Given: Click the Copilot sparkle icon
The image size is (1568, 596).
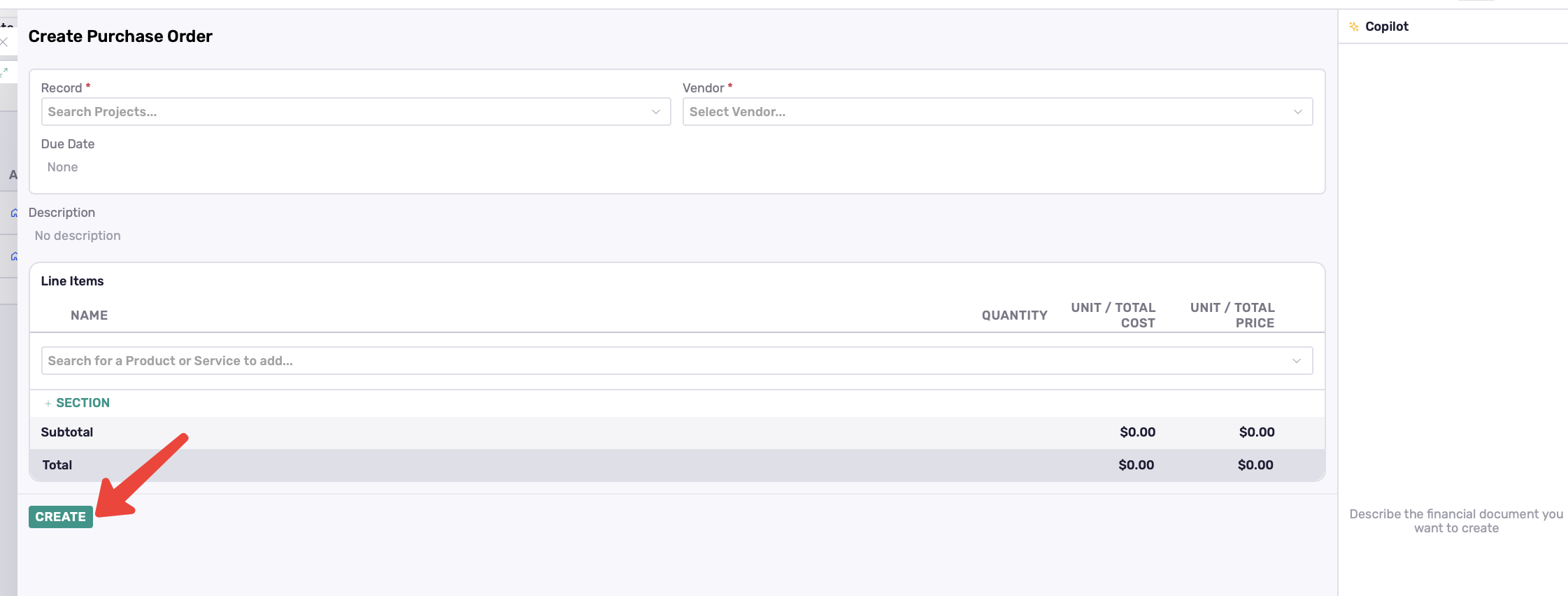Looking at the screenshot, I should point(1354,27).
